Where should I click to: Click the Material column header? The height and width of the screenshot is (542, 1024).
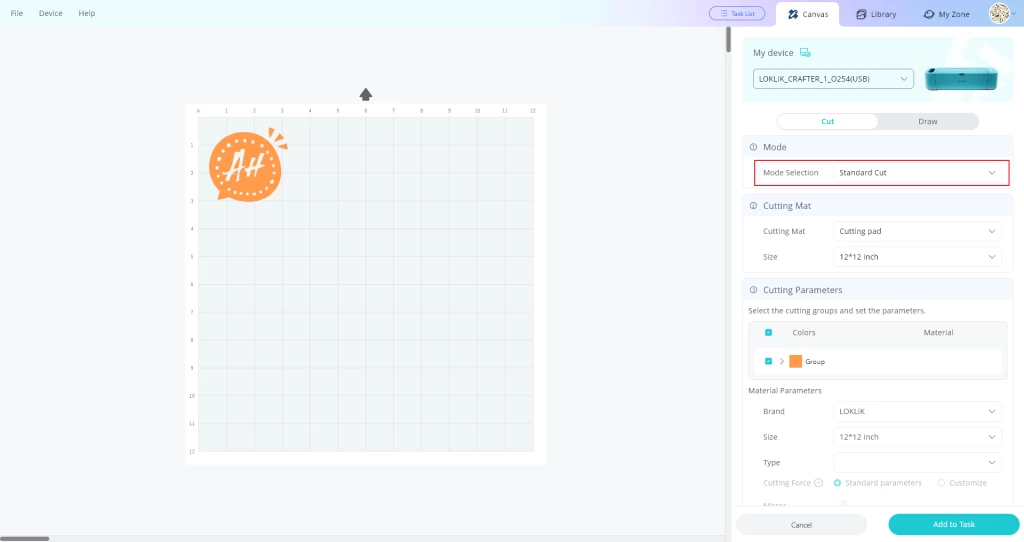tap(938, 332)
